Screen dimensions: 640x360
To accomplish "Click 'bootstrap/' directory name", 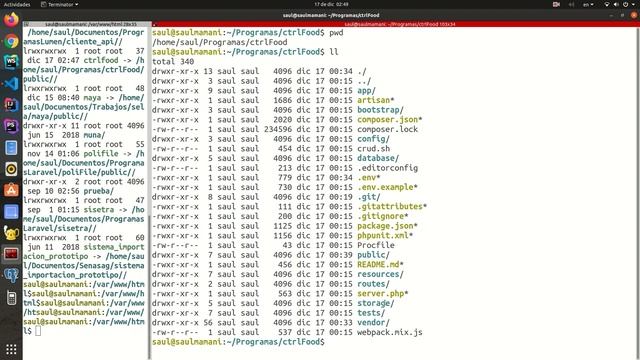I will pos(380,110).
